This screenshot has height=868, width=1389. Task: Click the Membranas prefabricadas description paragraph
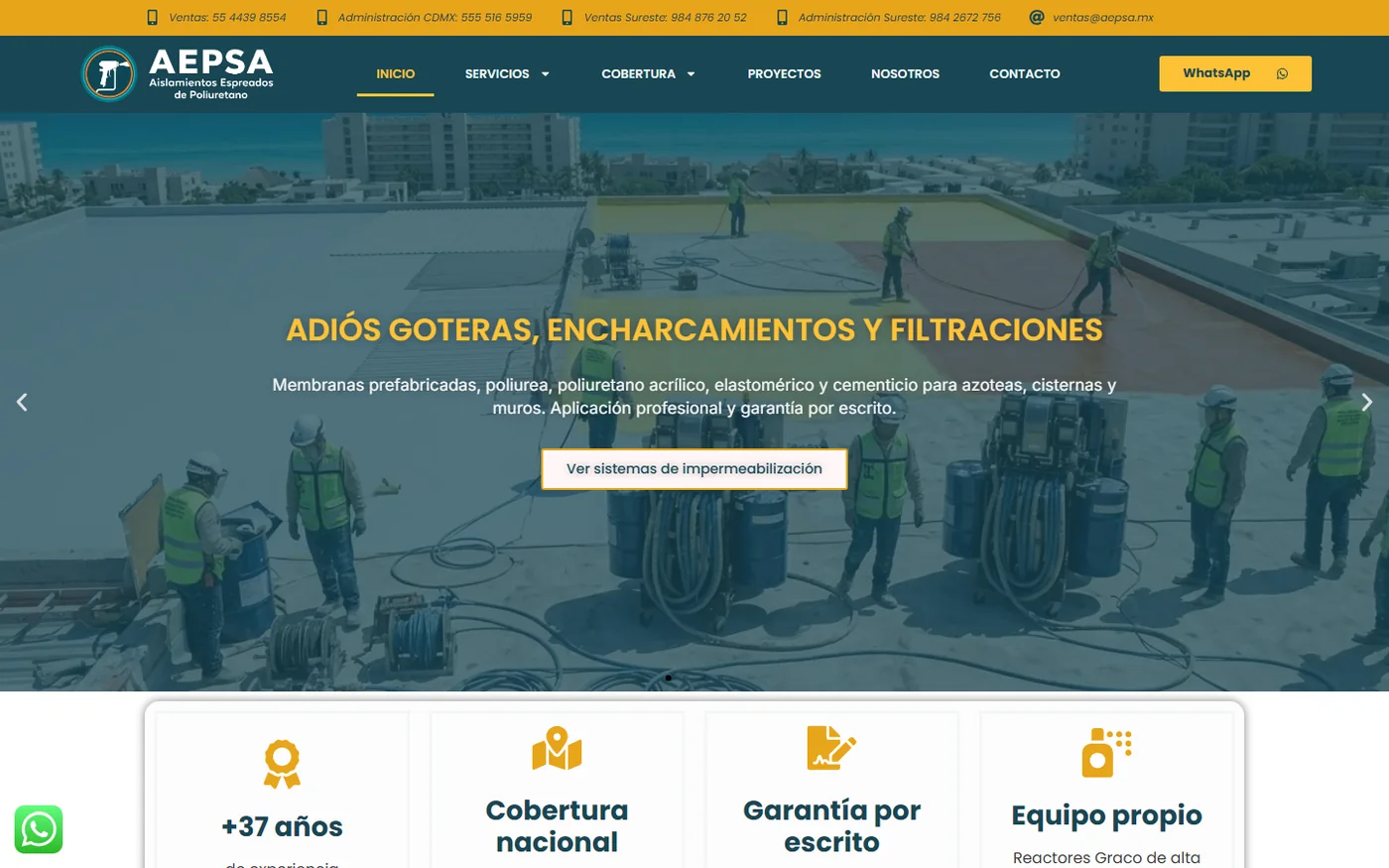point(694,396)
